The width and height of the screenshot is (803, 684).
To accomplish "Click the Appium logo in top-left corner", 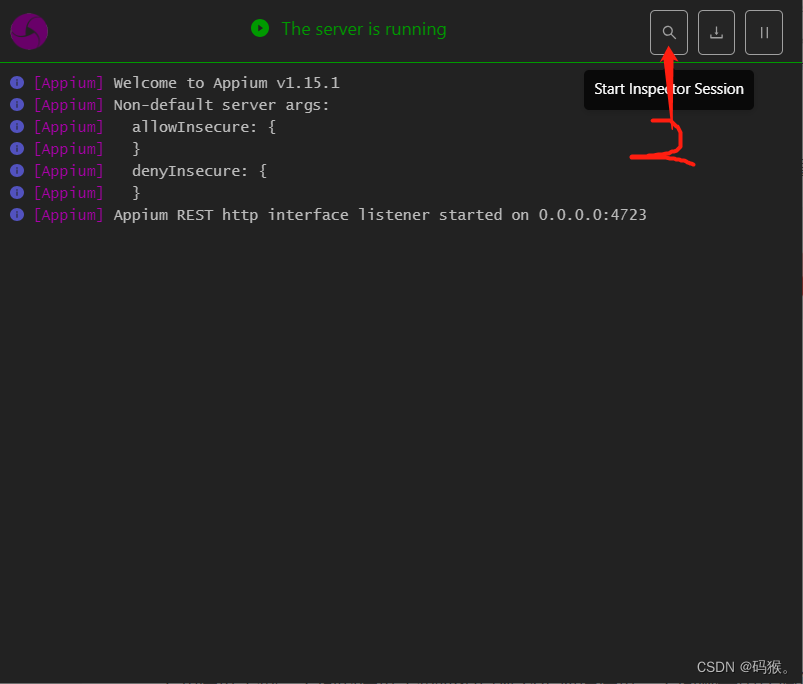I will pyautogui.click(x=28, y=31).
